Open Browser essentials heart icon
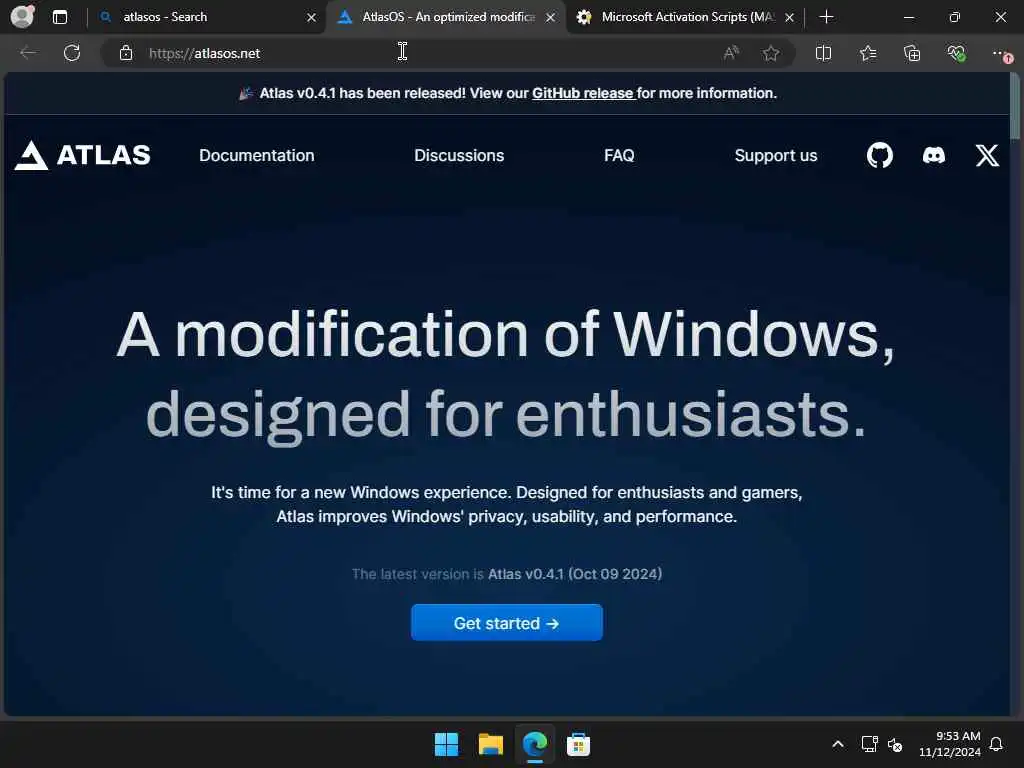 click(x=956, y=53)
